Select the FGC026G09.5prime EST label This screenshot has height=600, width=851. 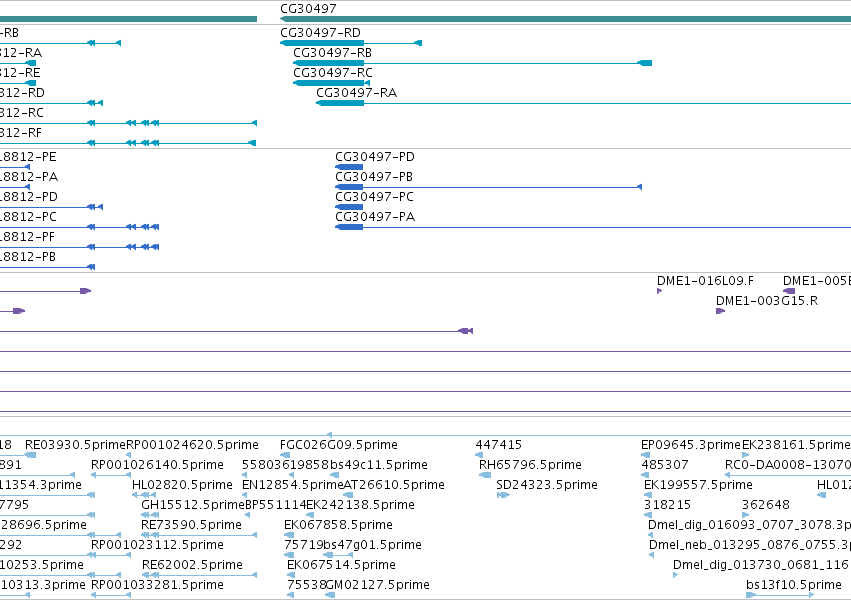pos(339,445)
